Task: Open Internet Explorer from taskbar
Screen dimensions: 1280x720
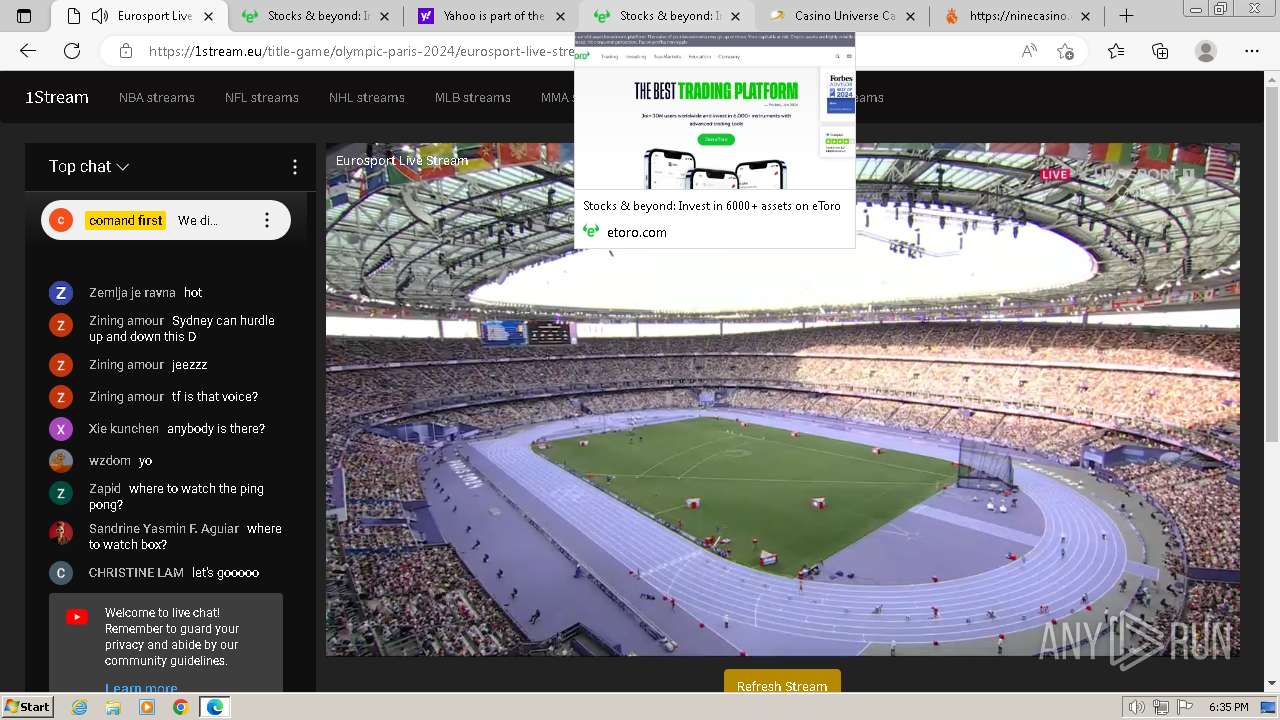Action: point(80,707)
